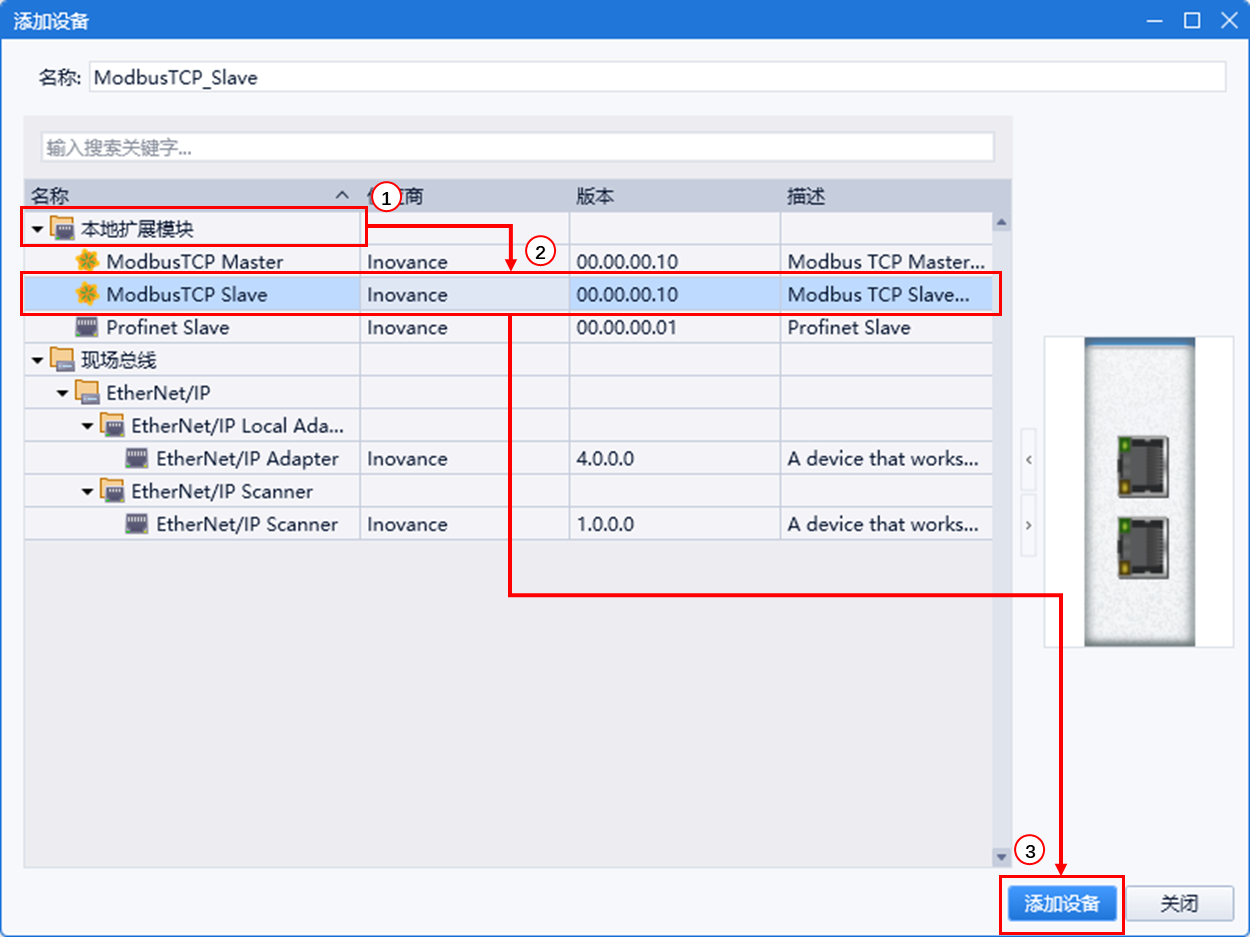Collapse the EtherNet/IP Local Adapter node

(x=88, y=427)
